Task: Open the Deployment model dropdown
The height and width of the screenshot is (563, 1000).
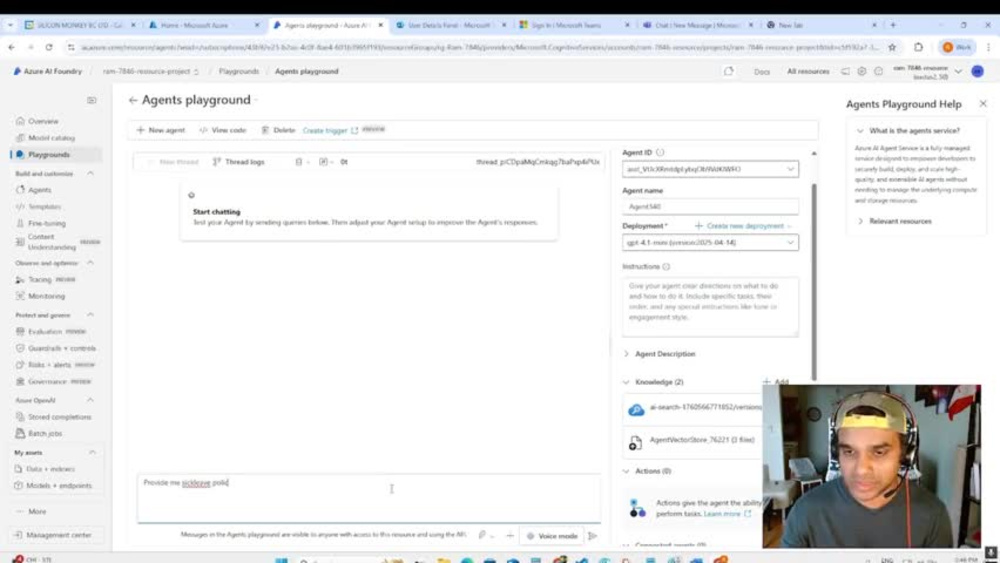Action: pos(710,242)
